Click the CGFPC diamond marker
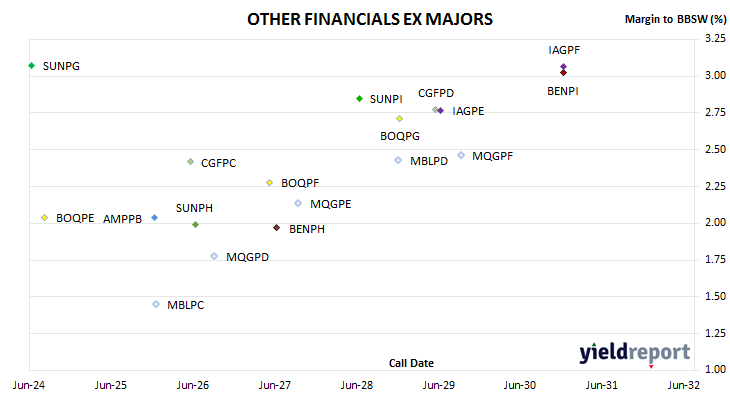 pos(190,162)
